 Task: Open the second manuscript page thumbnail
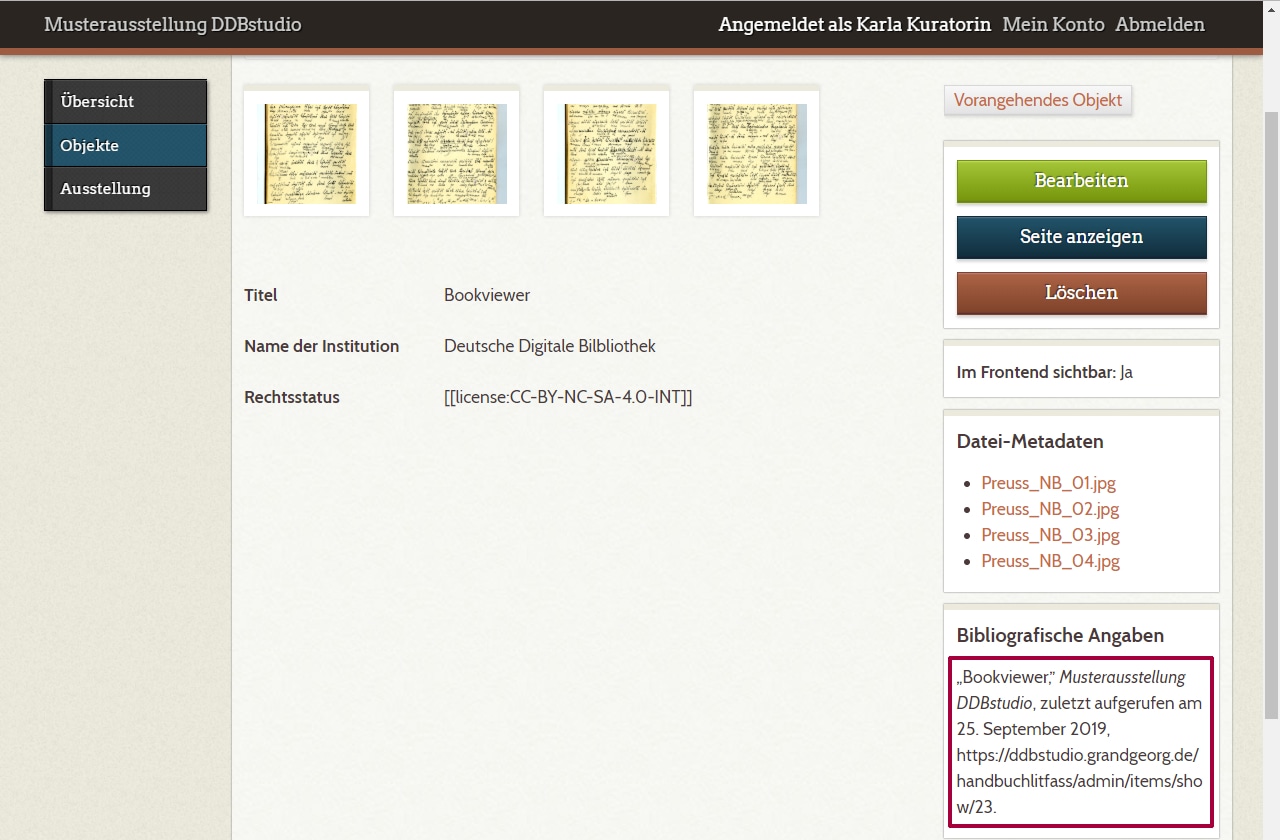[456, 153]
